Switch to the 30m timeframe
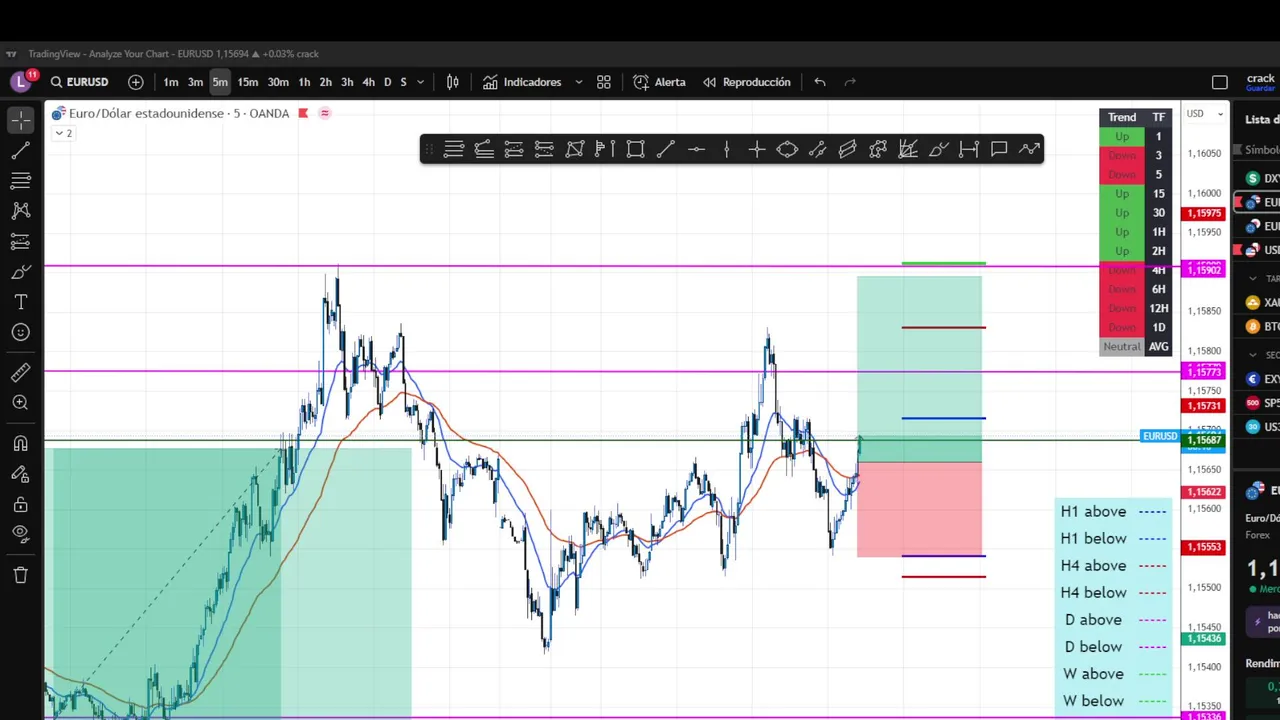 point(278,82)
